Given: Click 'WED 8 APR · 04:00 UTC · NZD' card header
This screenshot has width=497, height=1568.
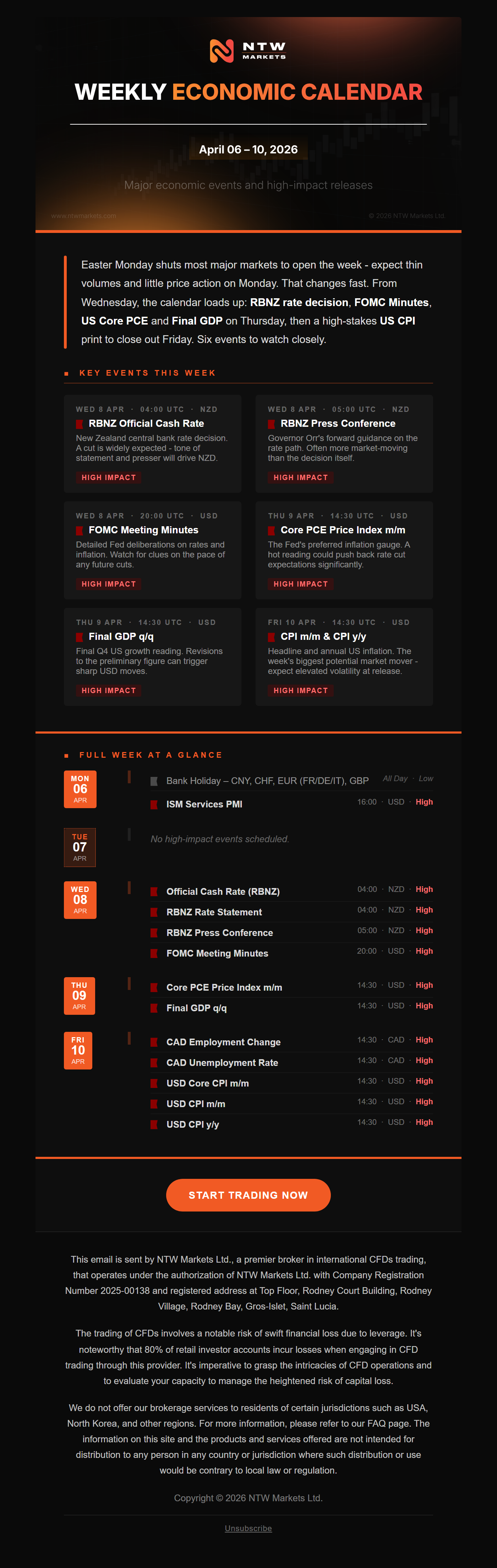Looking at the screenshot, I should 147,410.
